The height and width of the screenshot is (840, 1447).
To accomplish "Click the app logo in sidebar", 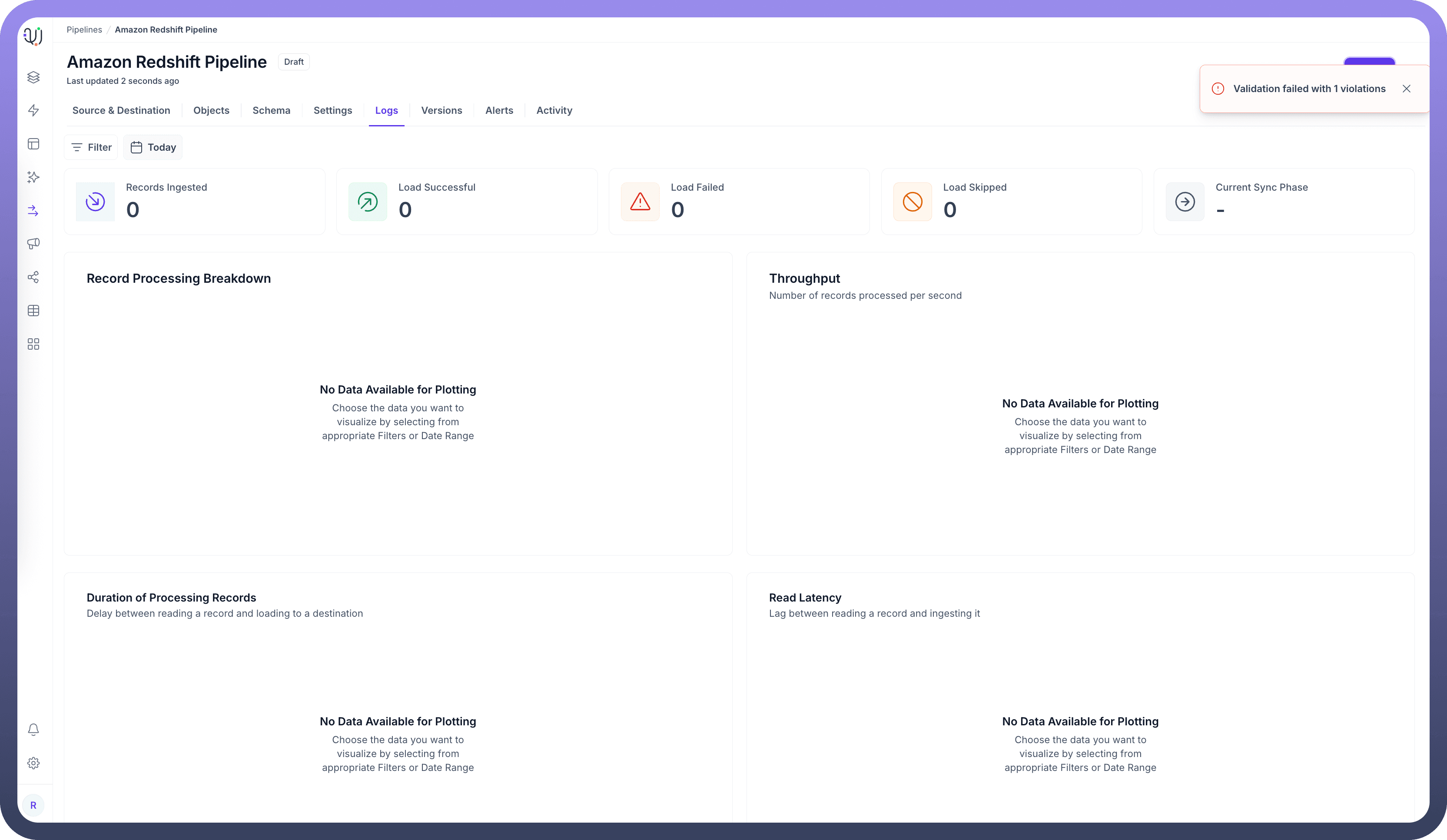I will 33,36.
